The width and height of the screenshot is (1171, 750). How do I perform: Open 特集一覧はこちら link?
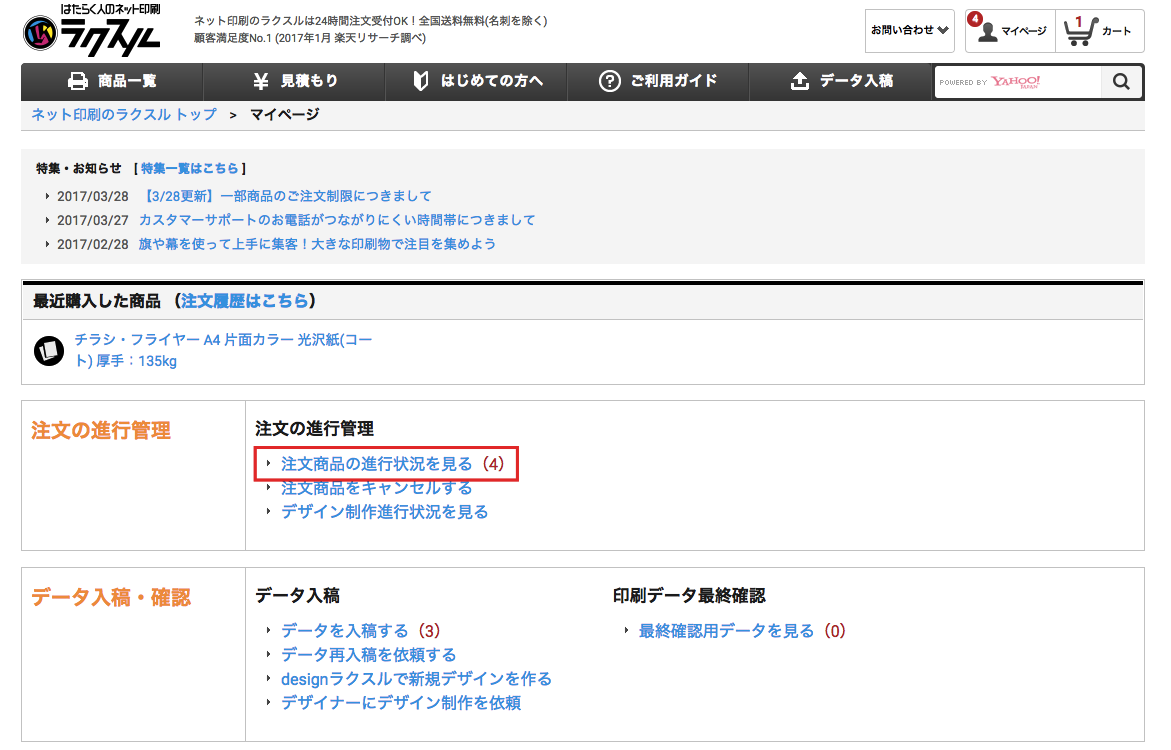tap(190, 168)
